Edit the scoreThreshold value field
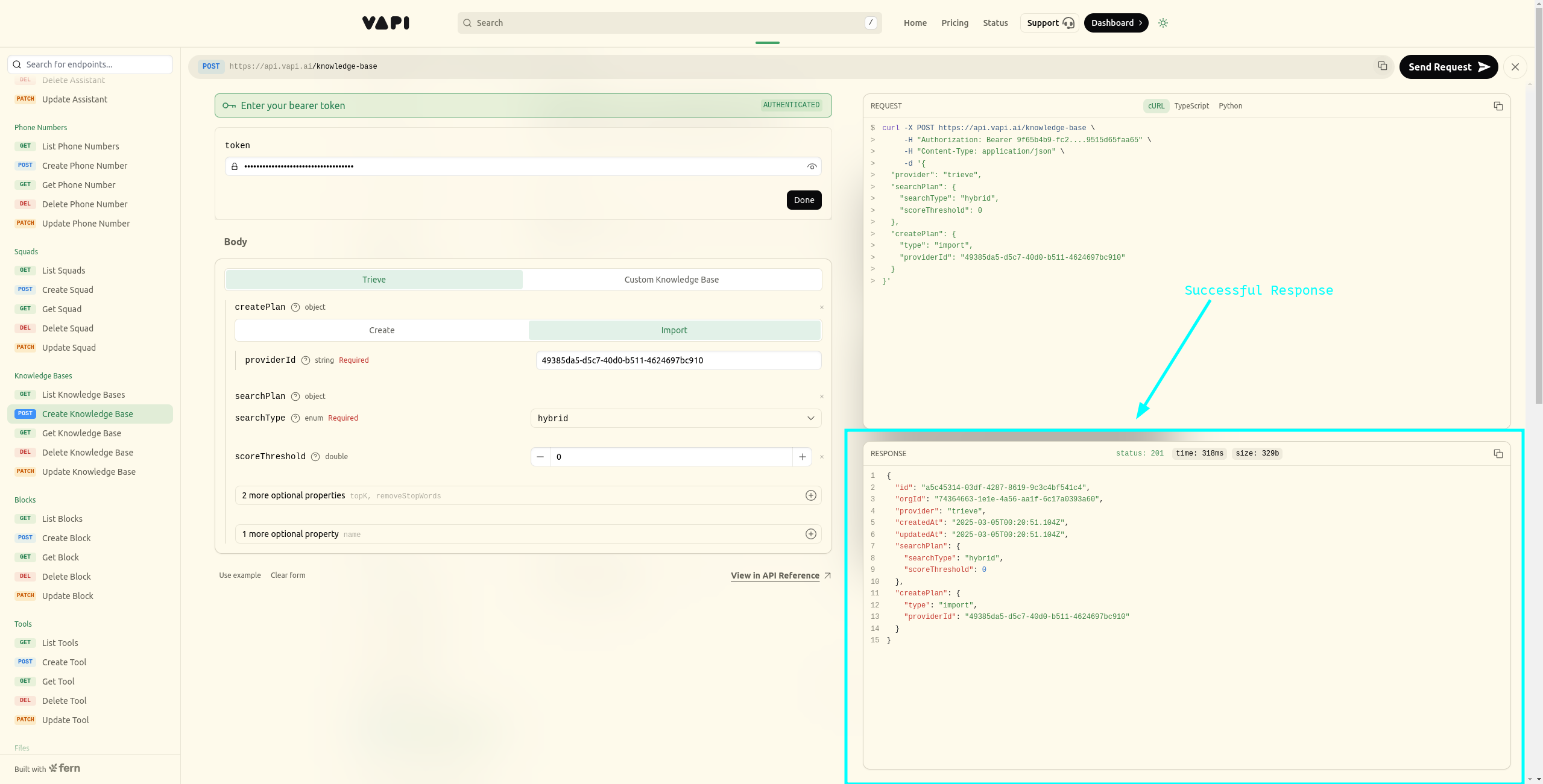 pyautogui.click(x=671, y=457)
